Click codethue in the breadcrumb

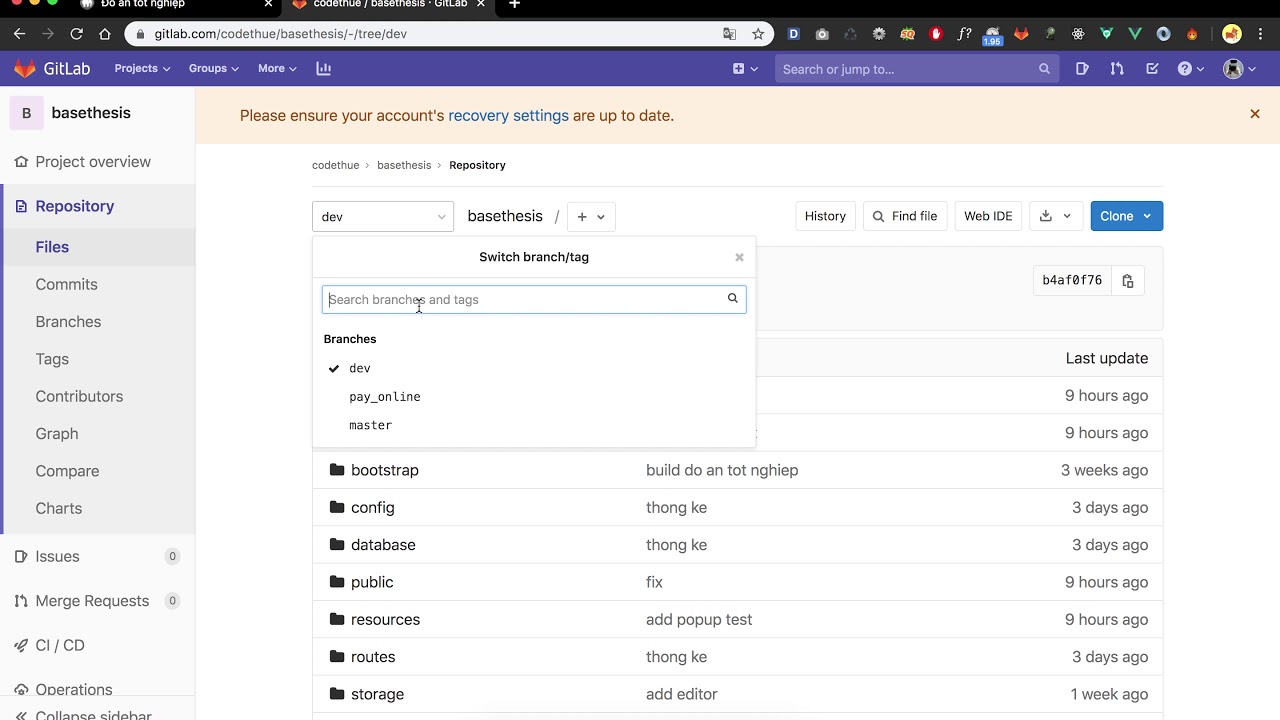pos(335,165)
